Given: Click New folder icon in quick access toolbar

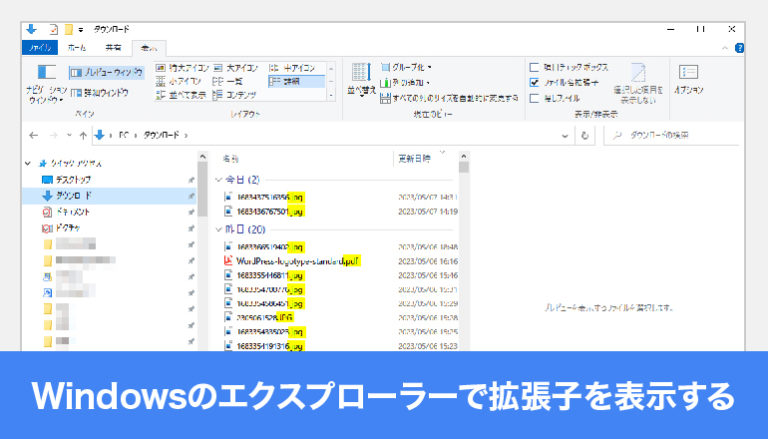Looking at the screenshot, I should point(69,29).
